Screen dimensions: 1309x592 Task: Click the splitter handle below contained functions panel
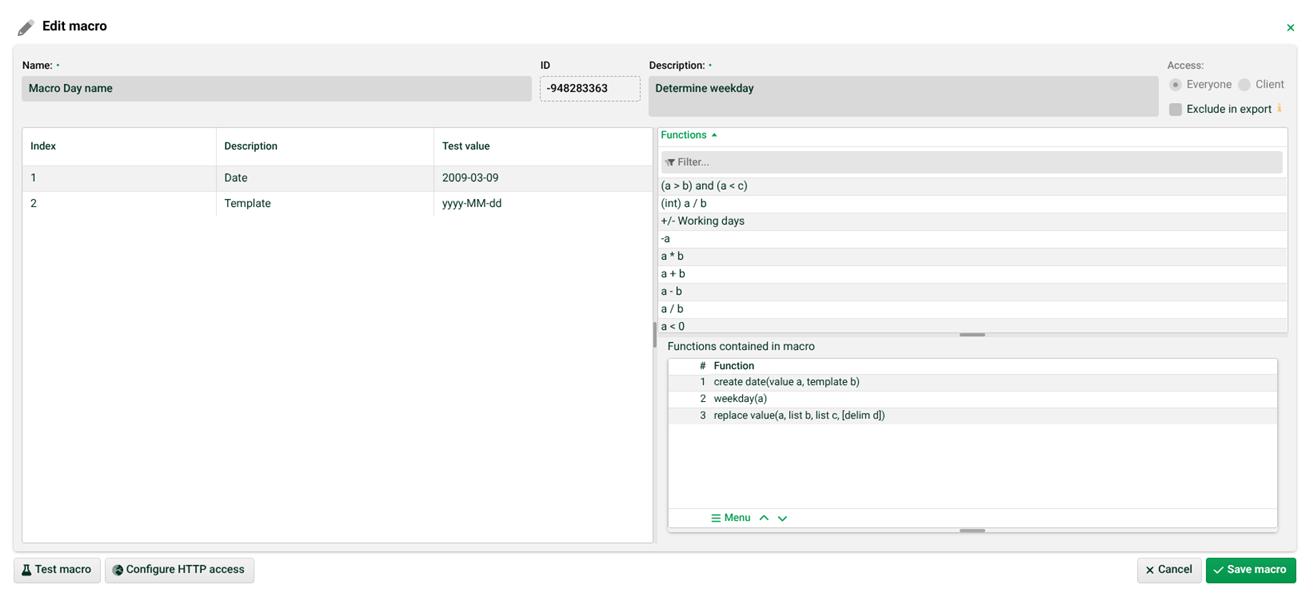[972, 531]
